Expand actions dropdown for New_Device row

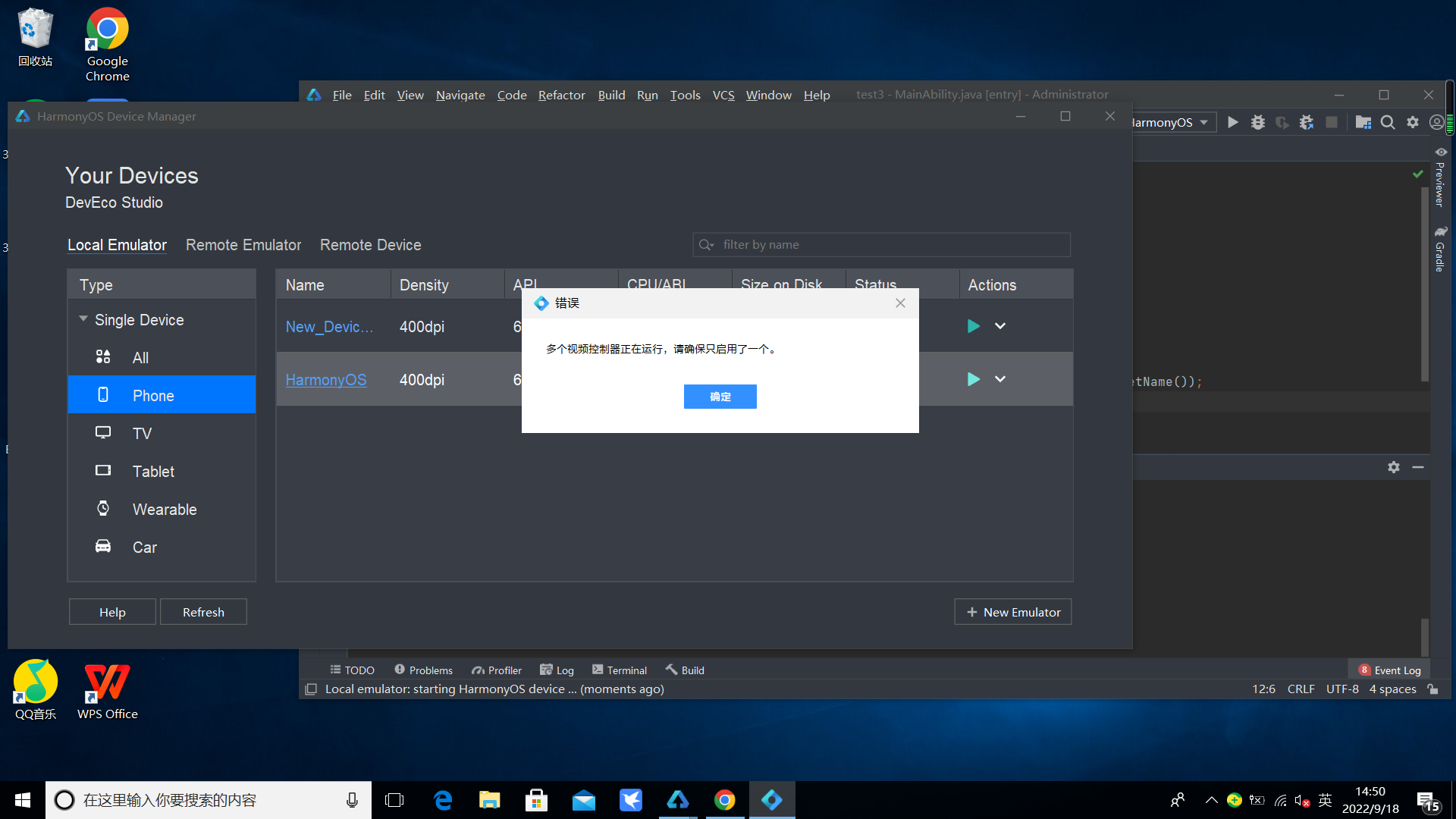[1000, 326]
